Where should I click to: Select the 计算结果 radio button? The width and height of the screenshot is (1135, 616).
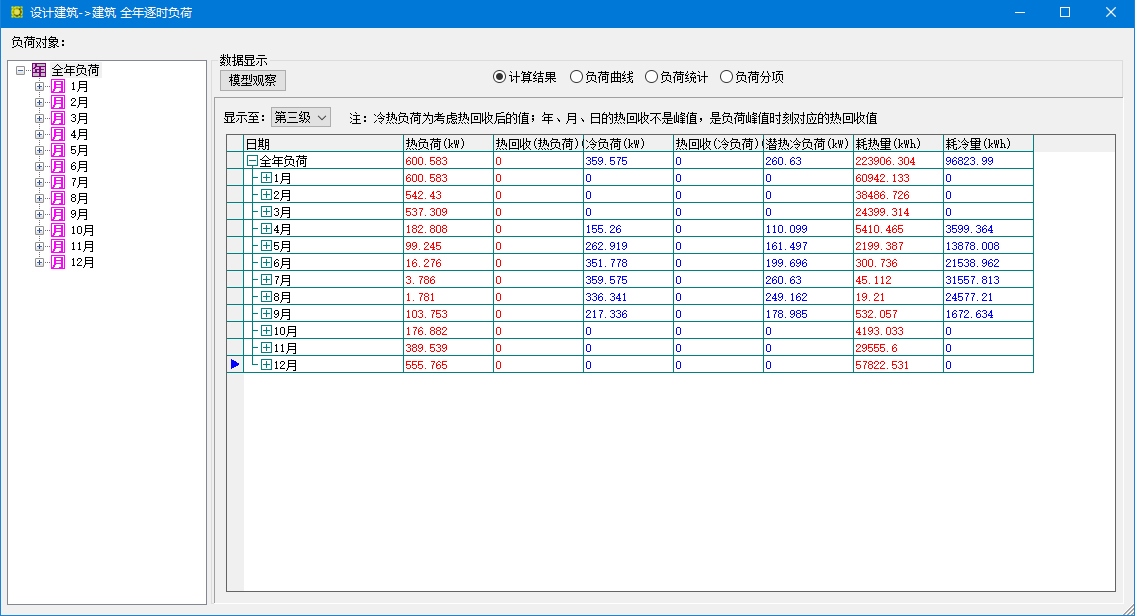[x=500, y=77]
